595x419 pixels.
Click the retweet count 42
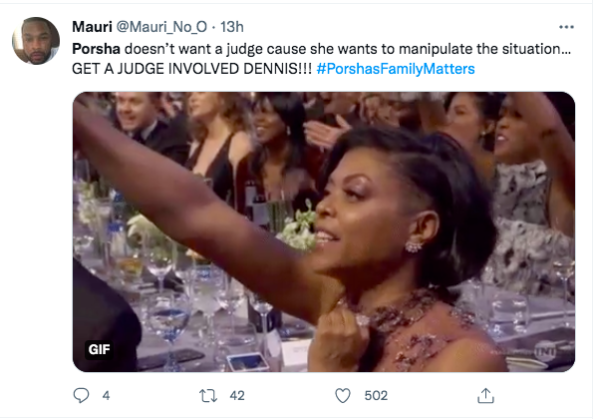[x=237, y=396]
